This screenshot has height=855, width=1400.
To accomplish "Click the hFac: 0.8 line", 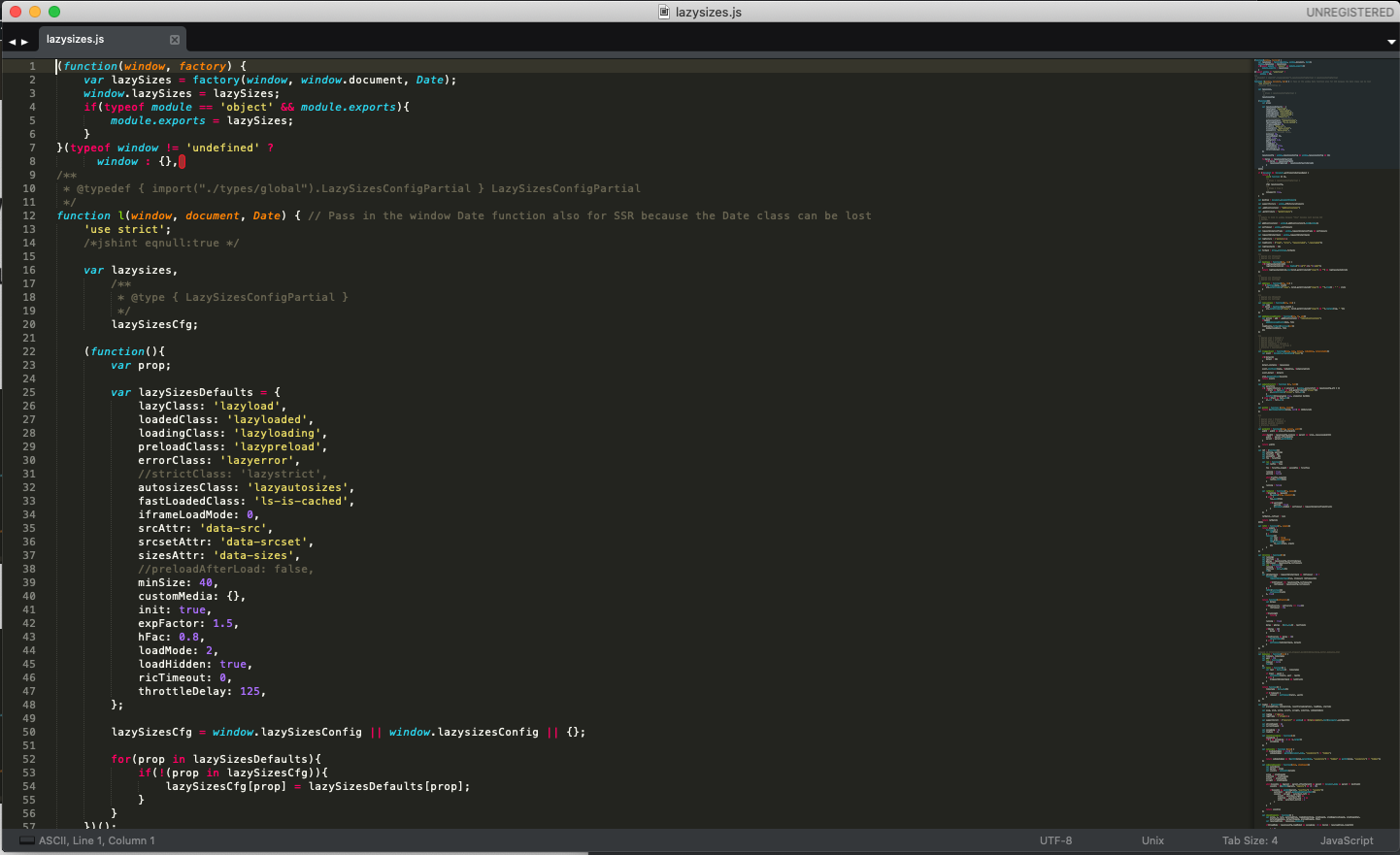I will pos(172,637).
